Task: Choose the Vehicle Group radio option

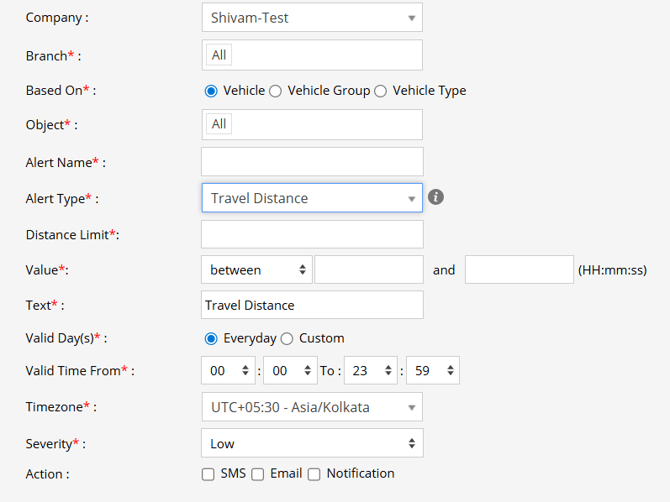Action: 276,91
